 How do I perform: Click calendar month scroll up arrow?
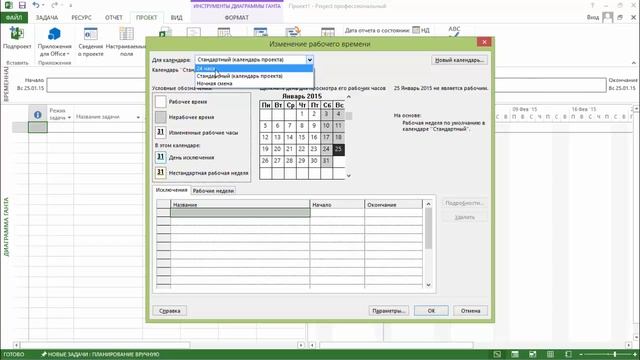[x=349, y=97]
